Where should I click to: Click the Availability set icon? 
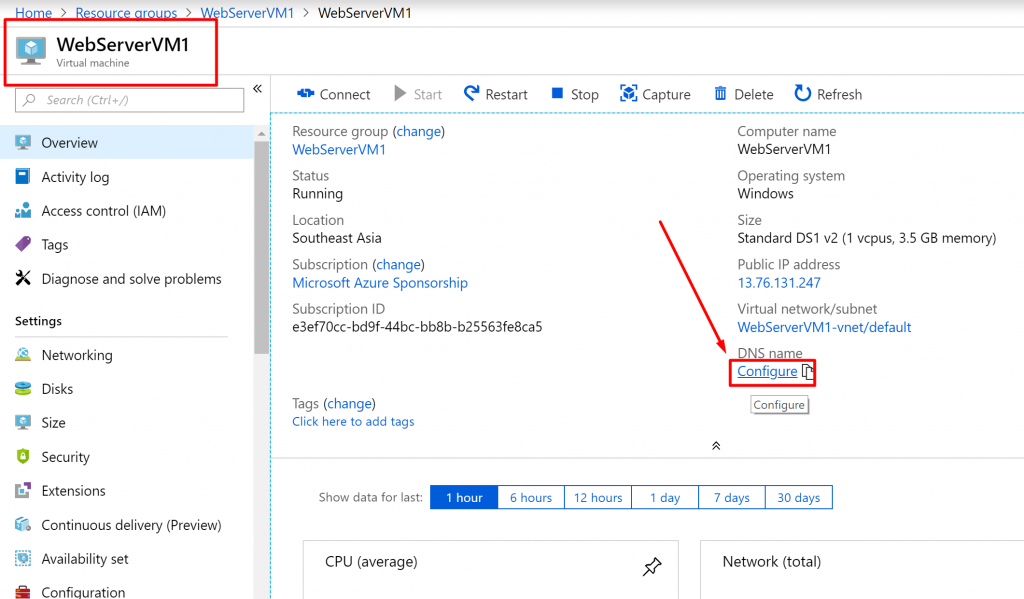(23, 559)
